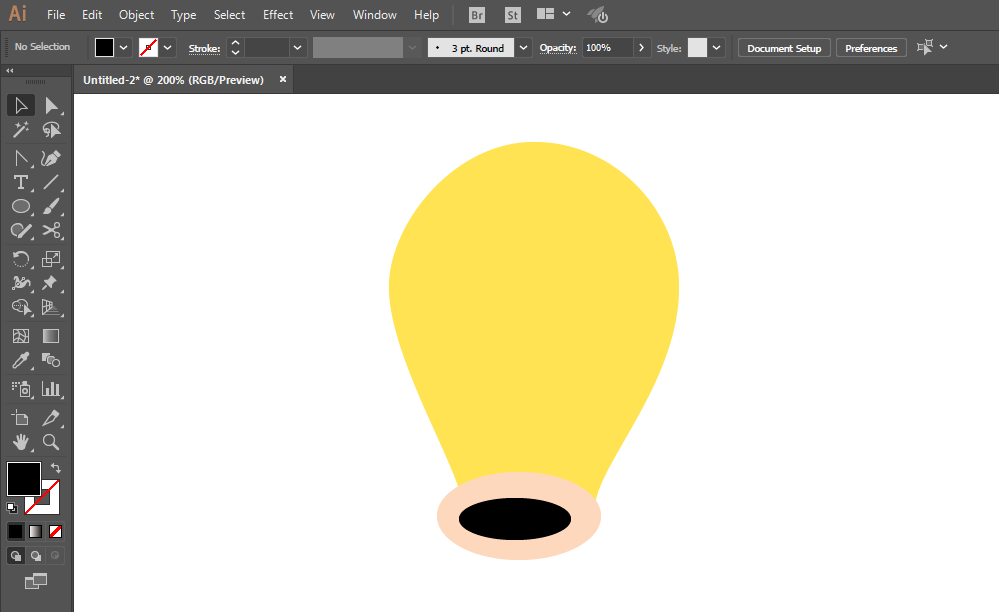
Task: Select the Slice tool
Action: [51, 418]
